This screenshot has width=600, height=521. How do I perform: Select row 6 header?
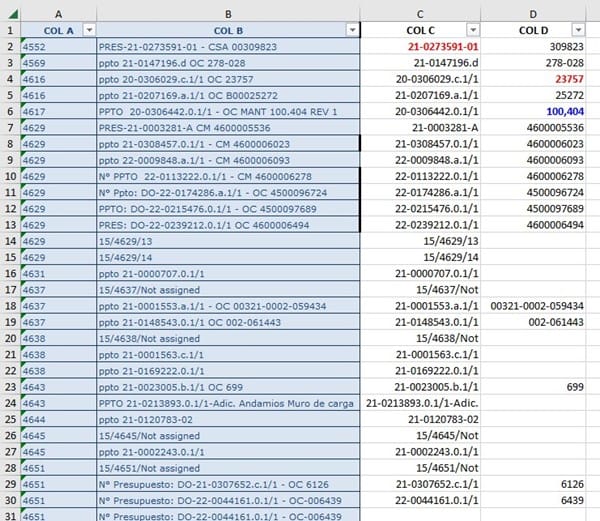tap(10, 111)
